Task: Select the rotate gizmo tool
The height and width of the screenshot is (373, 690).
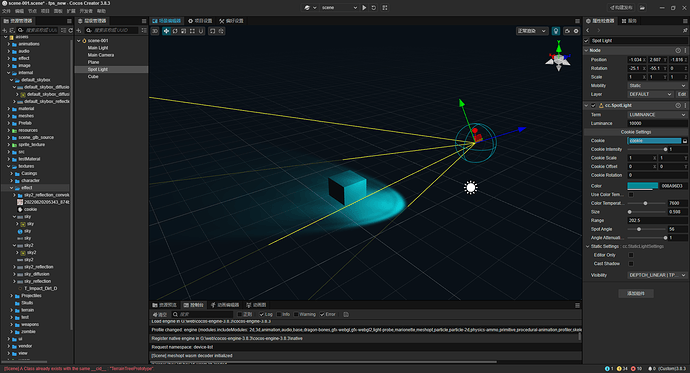Action: (x=175, y=31)
